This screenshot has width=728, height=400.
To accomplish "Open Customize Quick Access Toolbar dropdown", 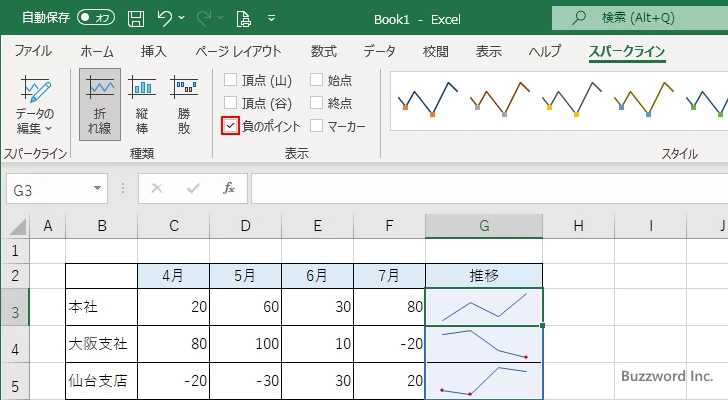I will (x=272, y=18).
